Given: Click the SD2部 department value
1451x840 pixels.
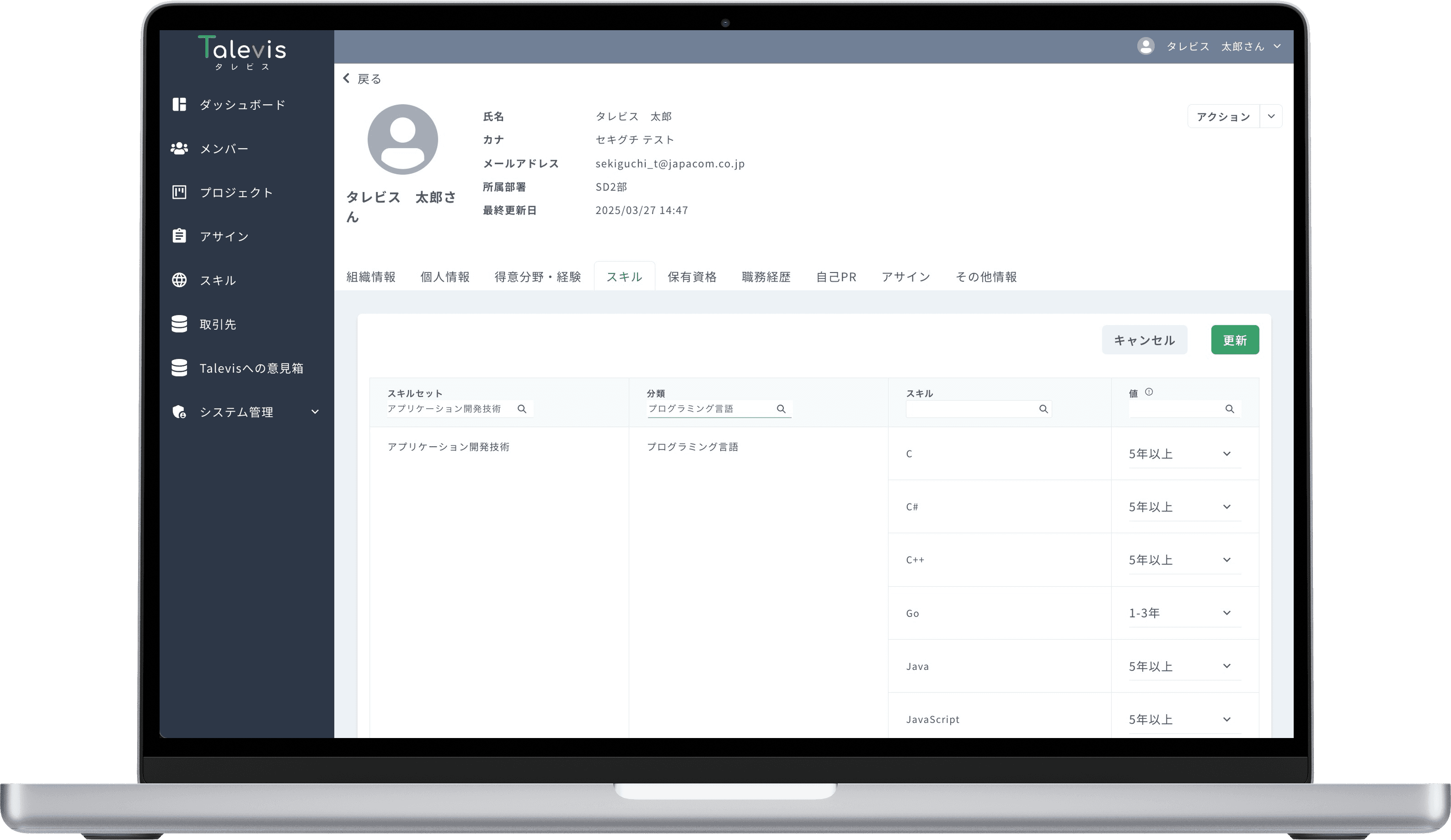Looking at the screenshot, I should click(611, 187).
